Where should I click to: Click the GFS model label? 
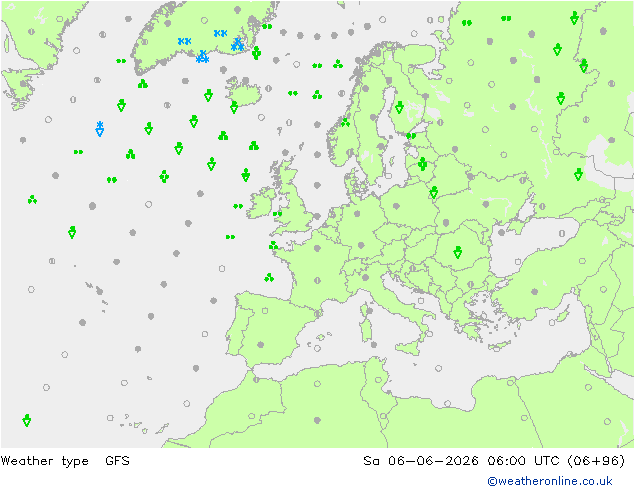117,461
